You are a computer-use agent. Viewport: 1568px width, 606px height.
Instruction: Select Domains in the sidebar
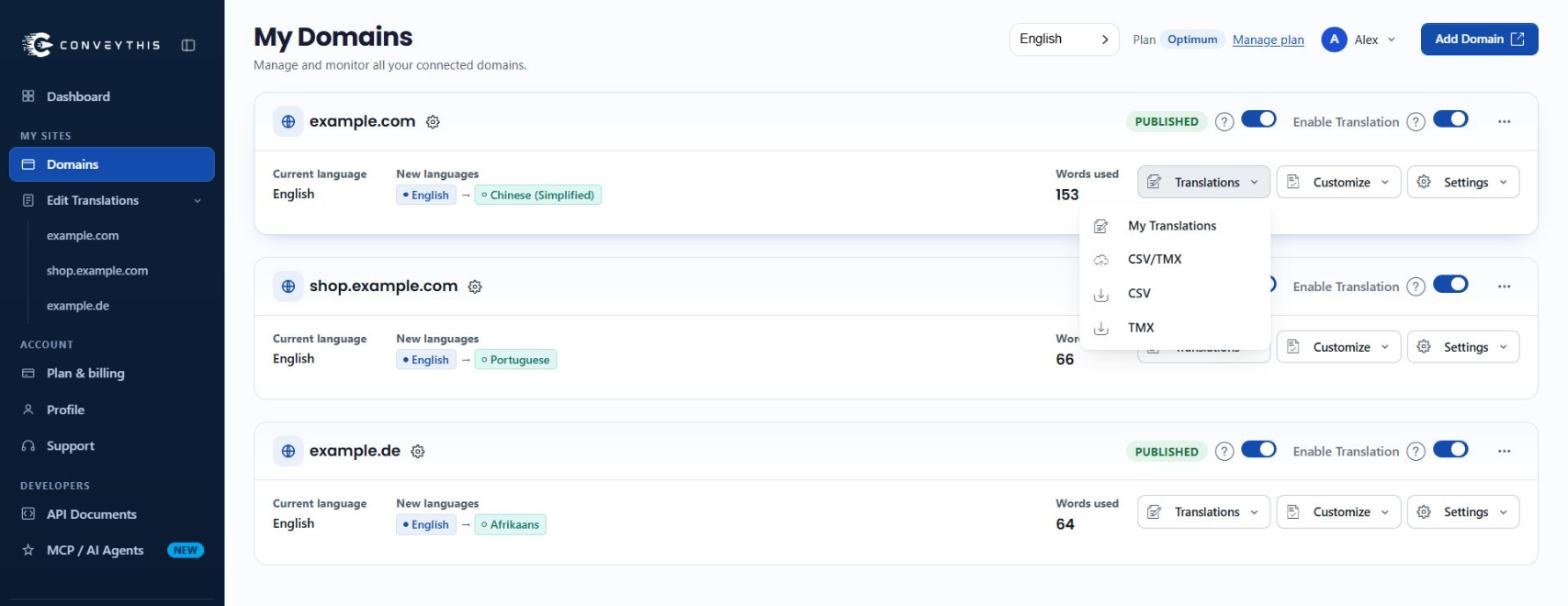pyautogui.click(x=112, y=164)
